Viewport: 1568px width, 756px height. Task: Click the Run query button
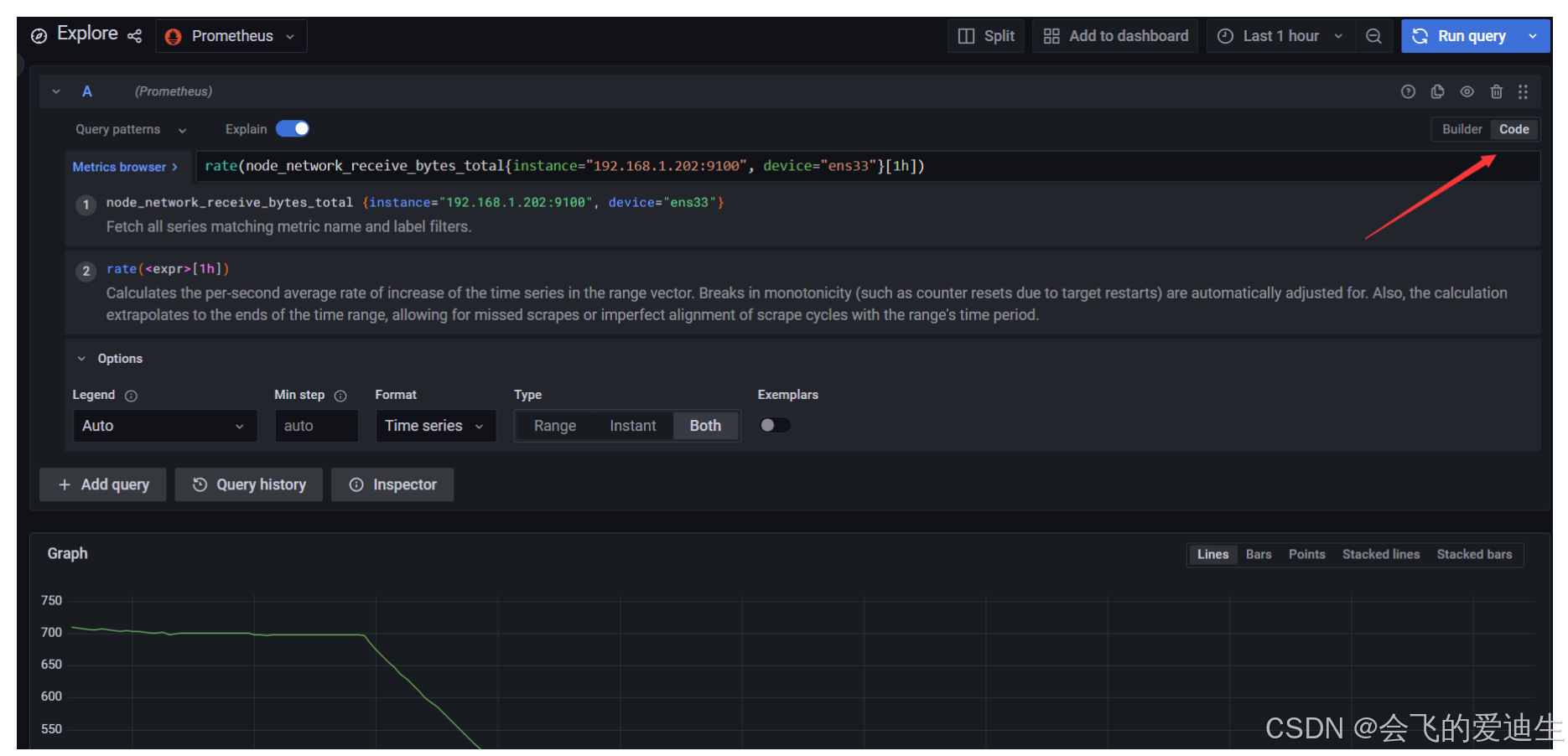pos(1460,36)
